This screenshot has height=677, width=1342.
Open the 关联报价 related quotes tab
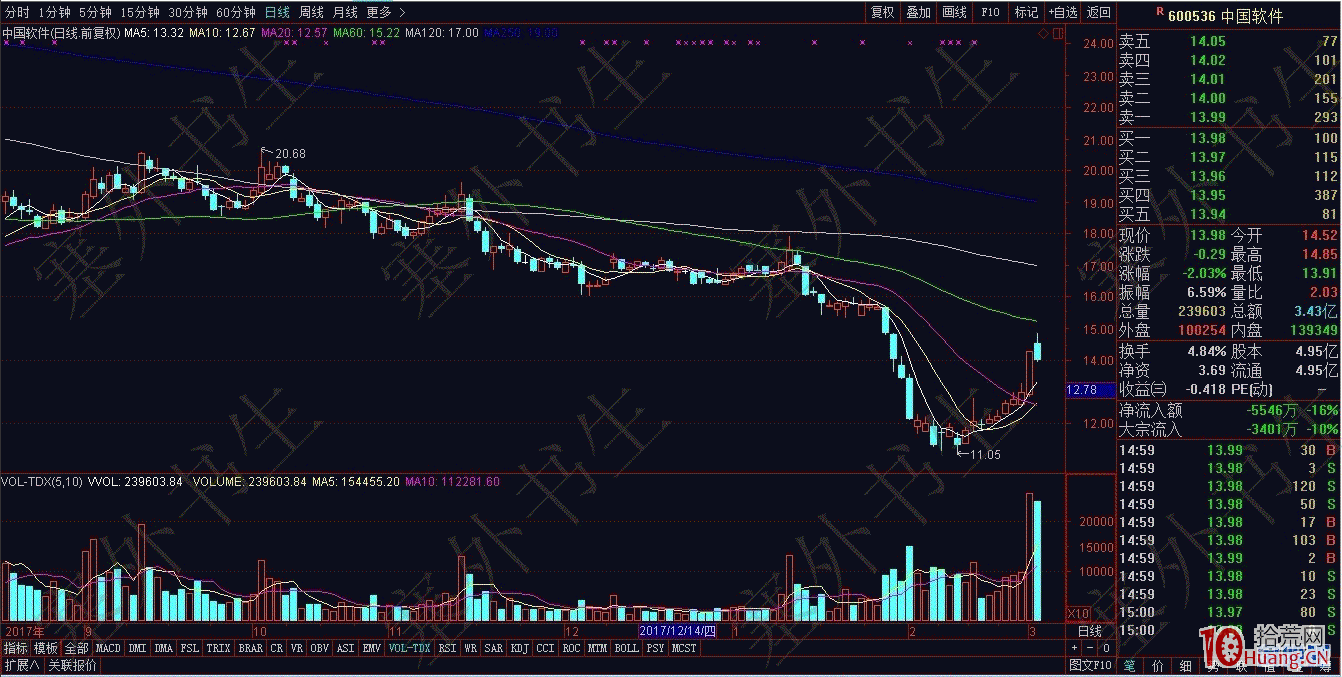point(73,665)
